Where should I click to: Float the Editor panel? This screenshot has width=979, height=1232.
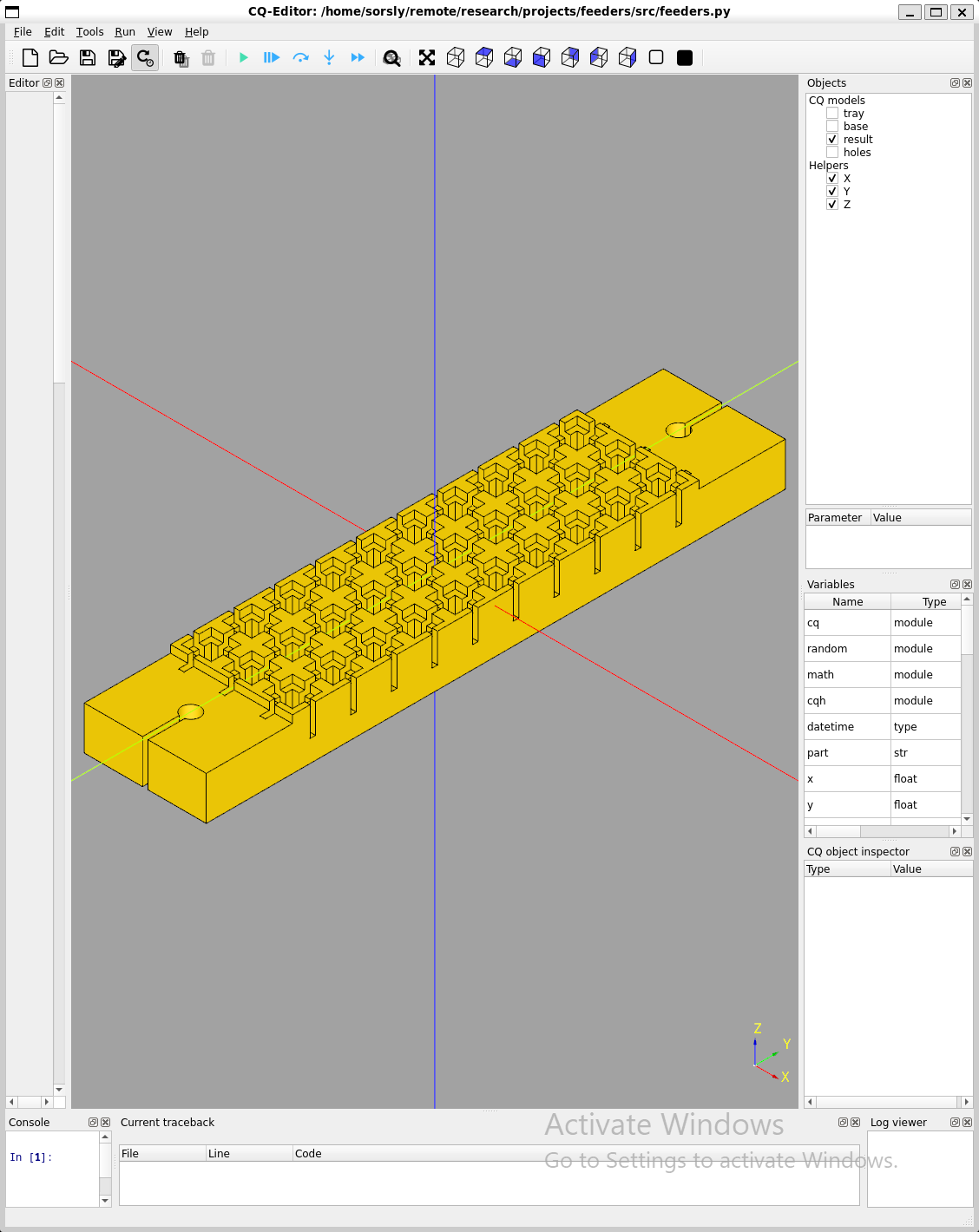pos(48,83)
